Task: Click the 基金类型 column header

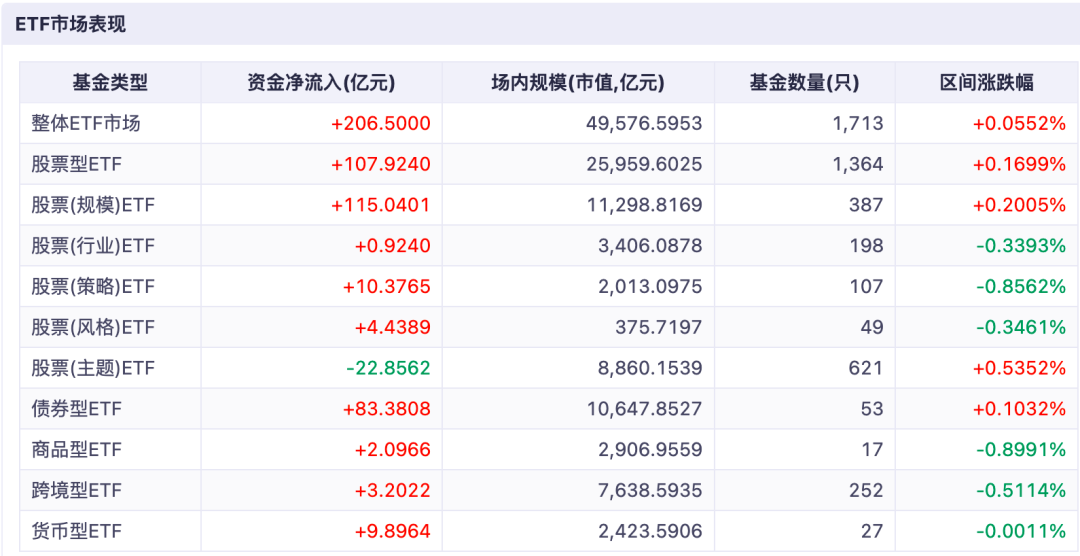Action: (110, 83)
